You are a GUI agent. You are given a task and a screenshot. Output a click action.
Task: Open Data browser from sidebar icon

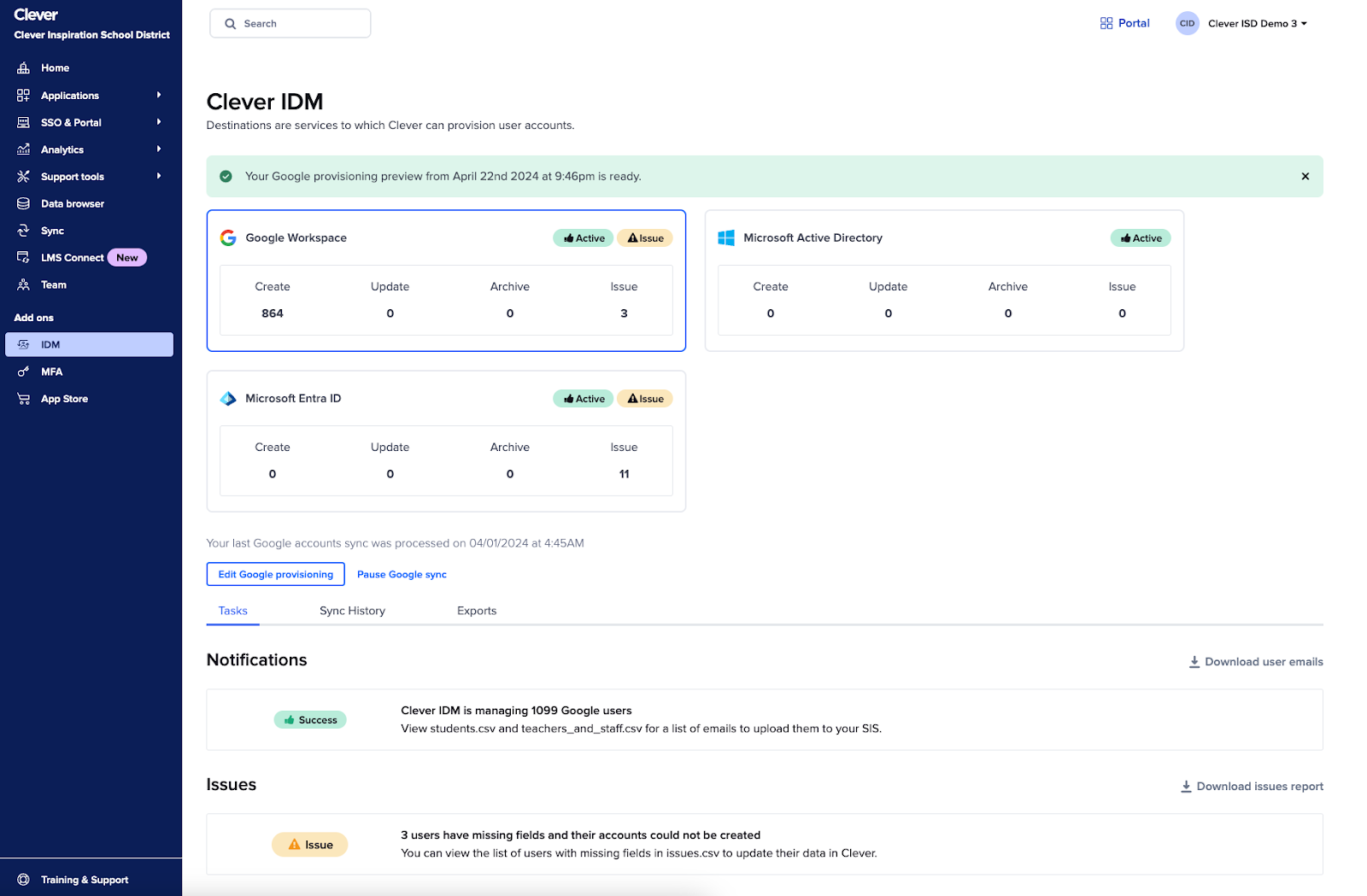pos(24,204)
